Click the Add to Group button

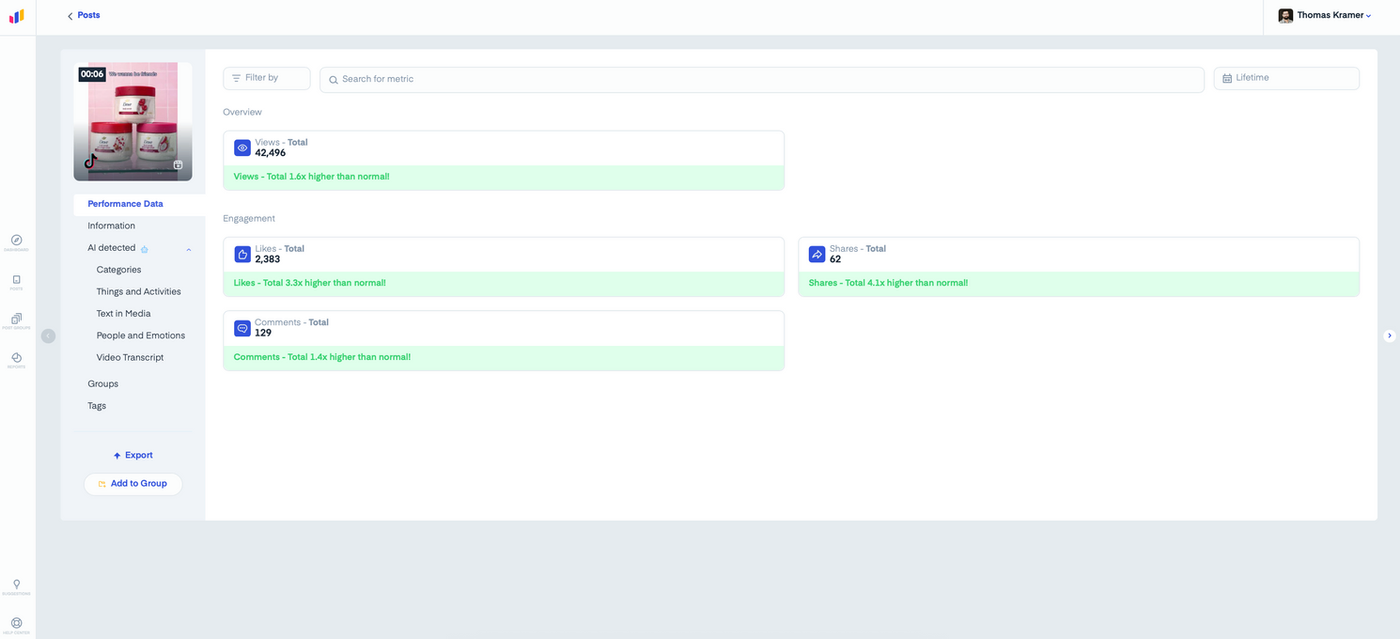click(133, 484)
